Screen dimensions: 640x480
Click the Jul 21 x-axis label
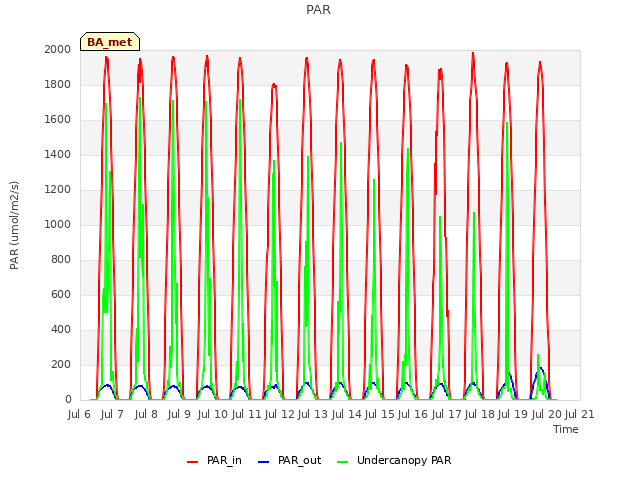(x=580, y=415)
